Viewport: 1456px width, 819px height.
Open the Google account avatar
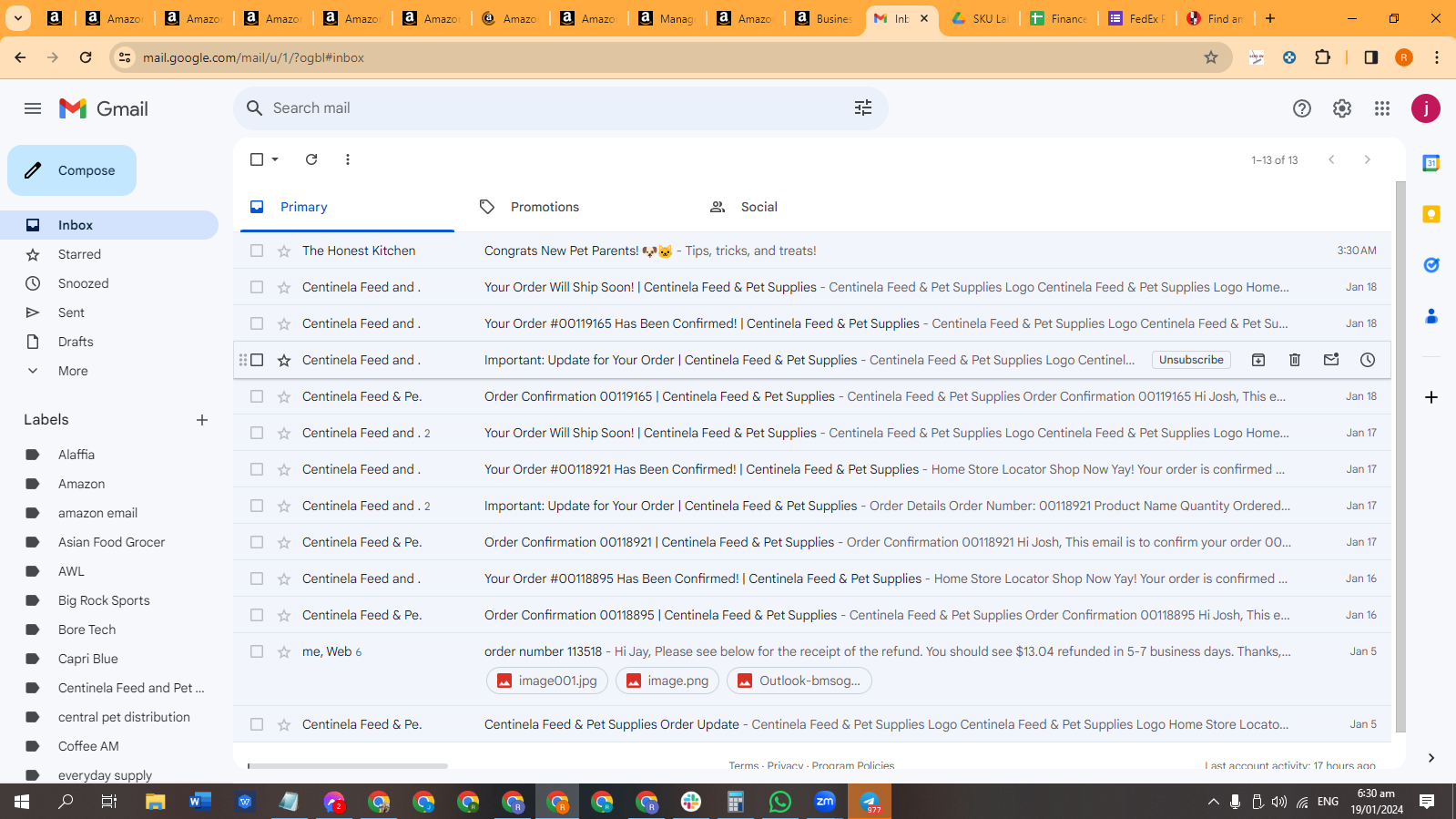coord(1425,108)
